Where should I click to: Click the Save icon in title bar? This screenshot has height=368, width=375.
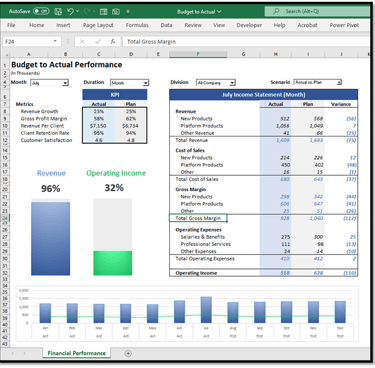tap(58, 12)
